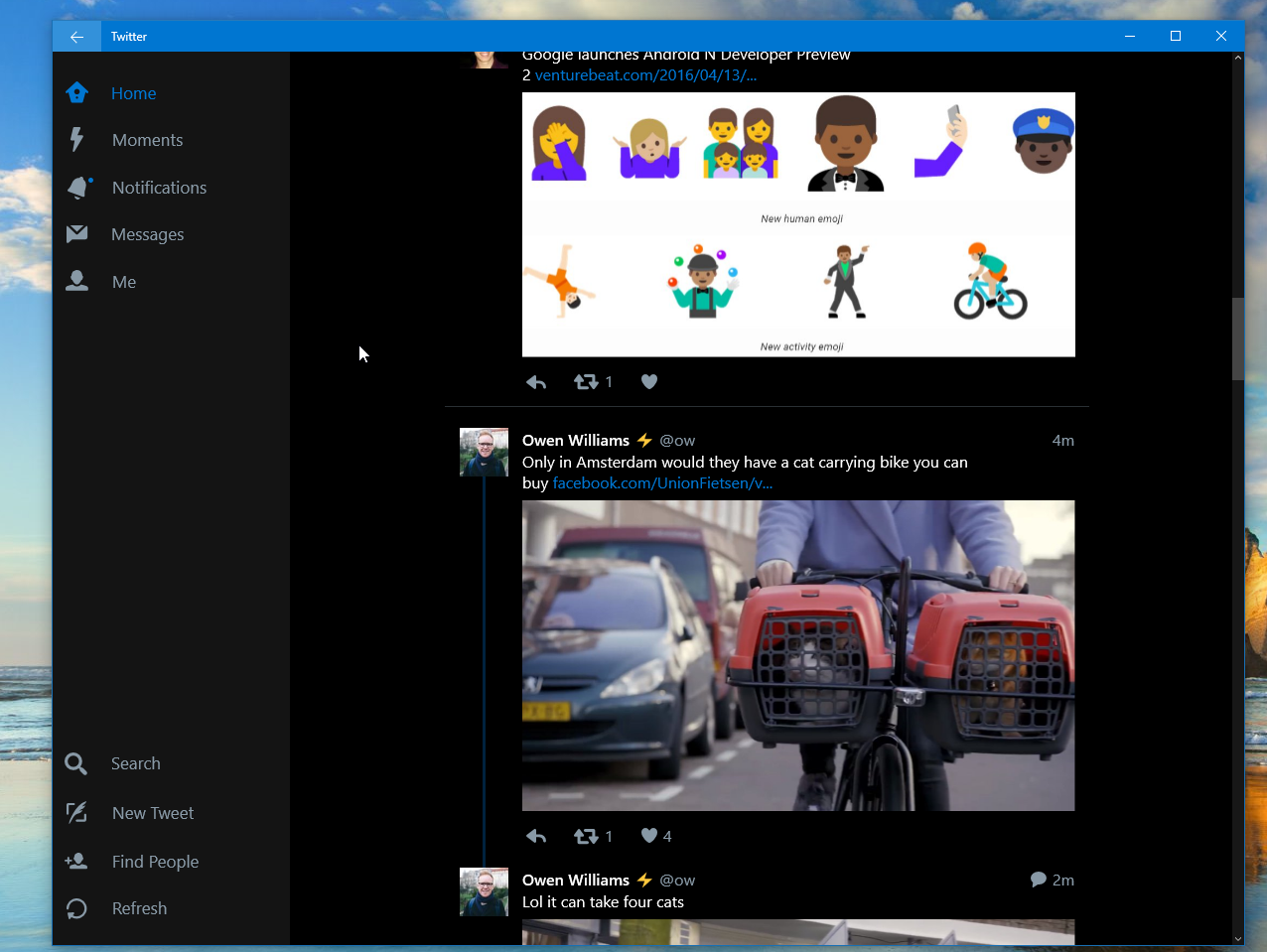Open Moments lightning bolt icon
Image resolution: width=1267 pixels, height=952 pixels.
coord(76,139)
